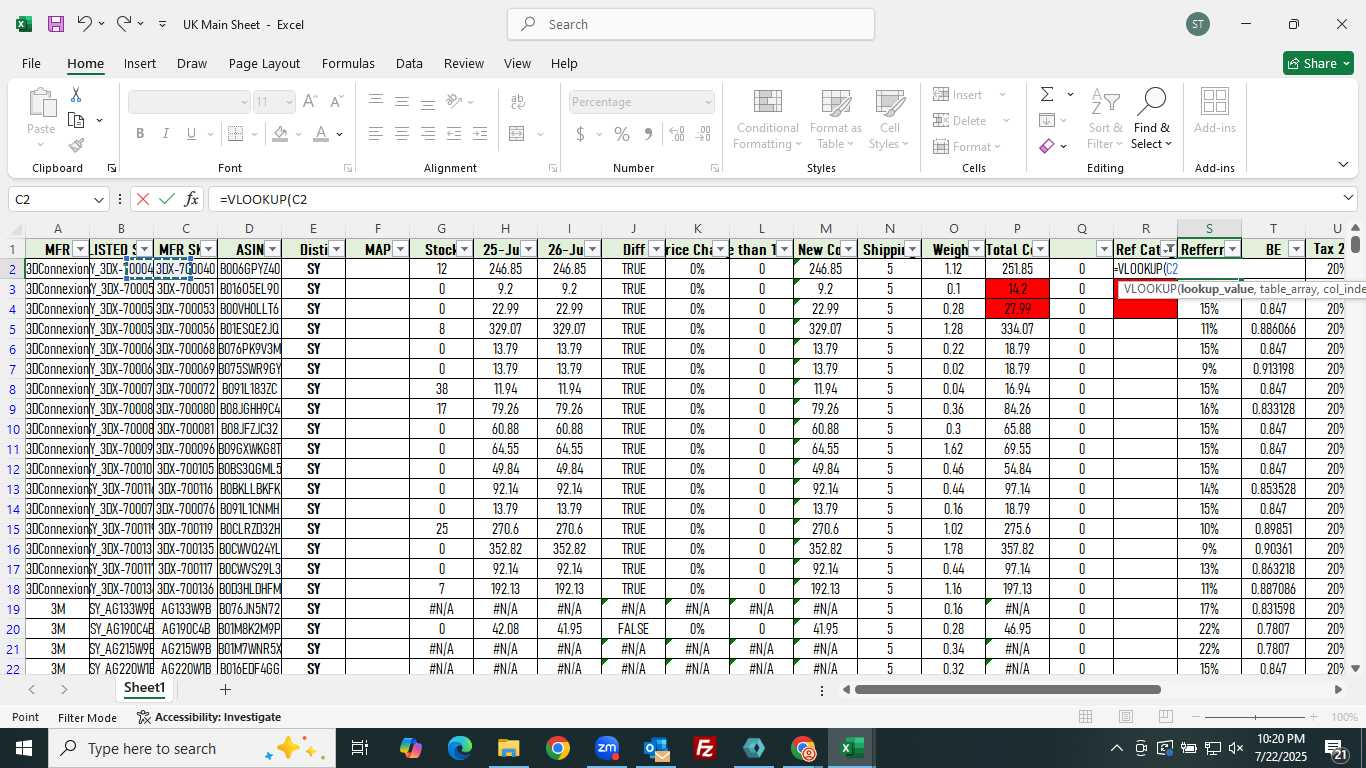Select row header 10
The height and width of the screenshot is (768, 1366).
pyautogui.click(x=13, y=429)
